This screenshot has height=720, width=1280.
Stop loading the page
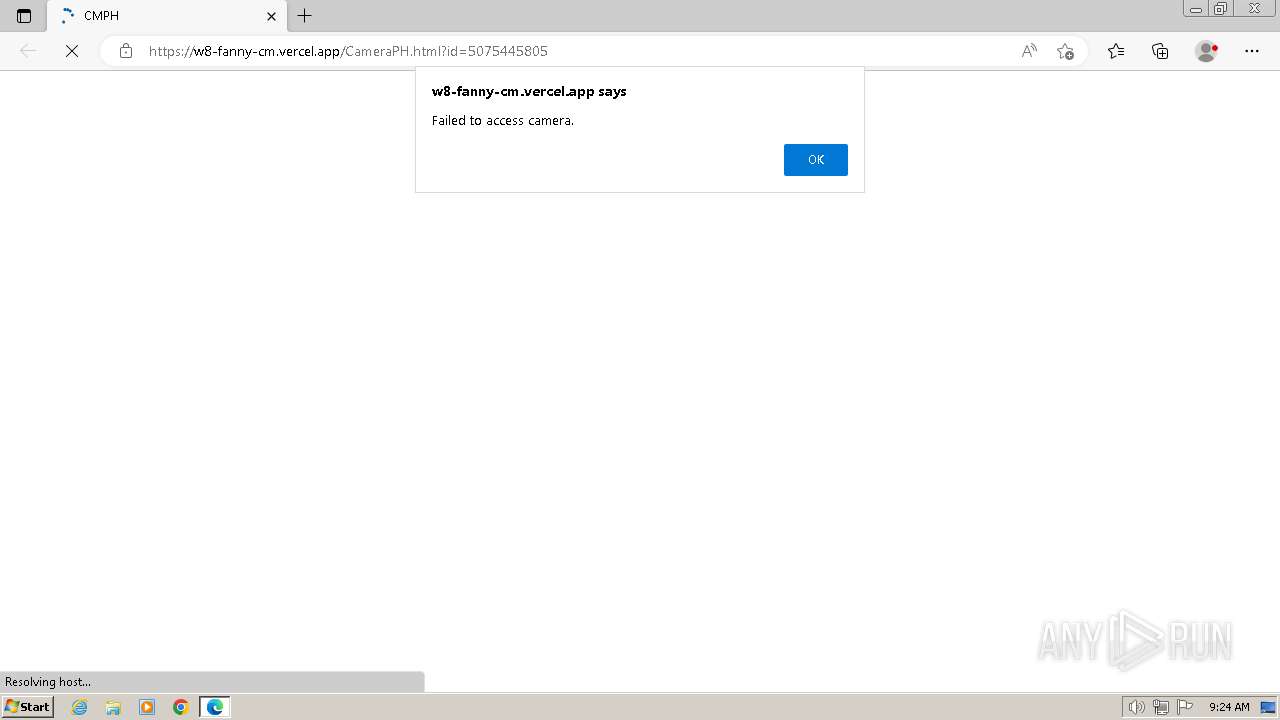point(72,51)
